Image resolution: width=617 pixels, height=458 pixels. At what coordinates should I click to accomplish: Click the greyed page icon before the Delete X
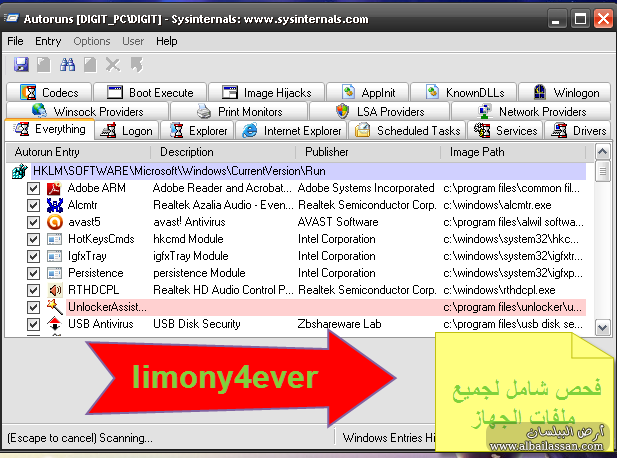[x=90, y=65]
